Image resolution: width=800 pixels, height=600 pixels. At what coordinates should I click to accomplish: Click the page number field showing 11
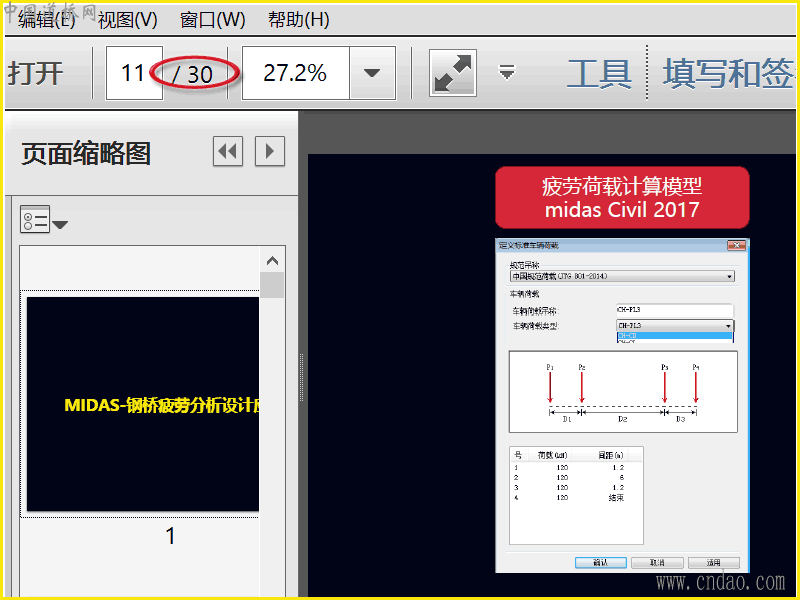[x=134, y=73]
